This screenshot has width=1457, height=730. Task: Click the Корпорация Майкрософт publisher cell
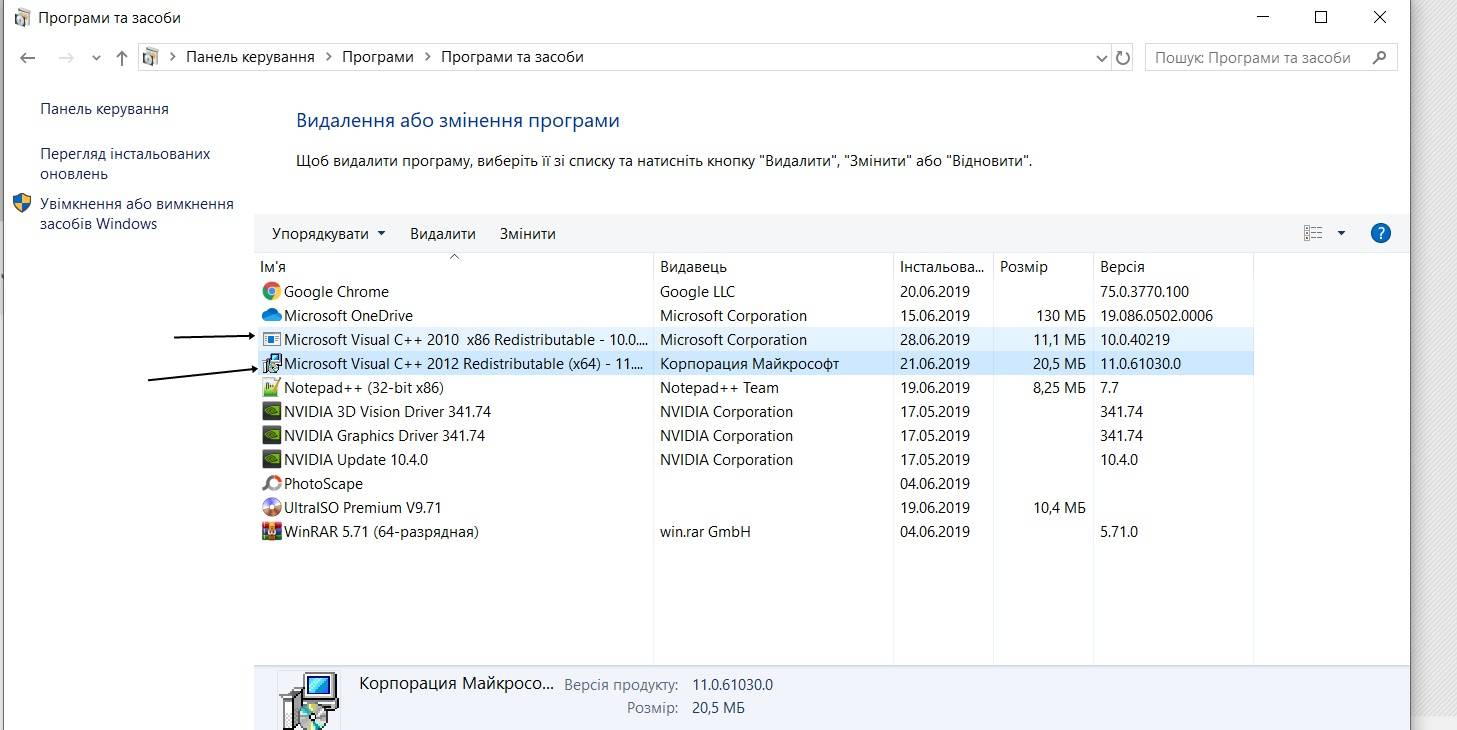point(749,364)
